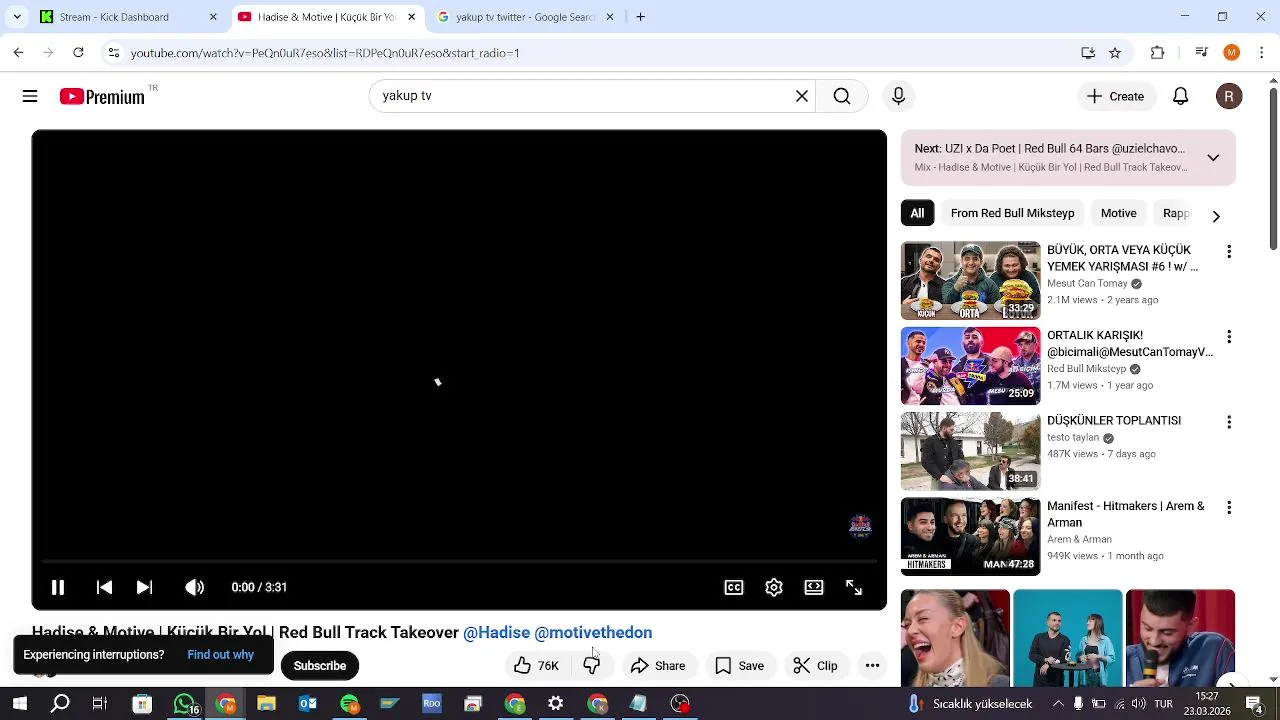1280x720 pixels.
Task: Open WhatsApp from the taskbar
Action: tap(184, 704)
